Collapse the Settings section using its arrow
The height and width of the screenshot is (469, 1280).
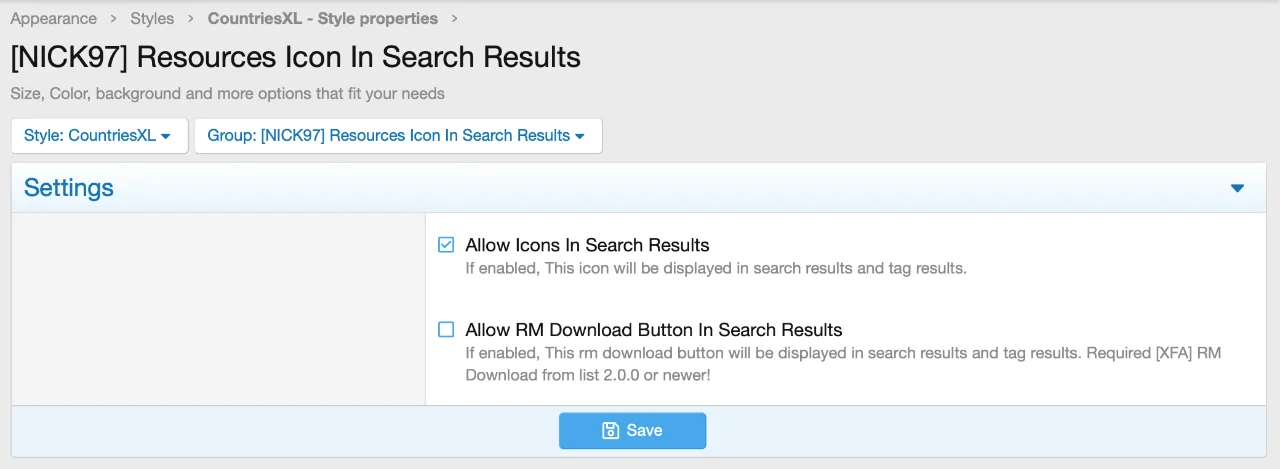click(1237, 188)
